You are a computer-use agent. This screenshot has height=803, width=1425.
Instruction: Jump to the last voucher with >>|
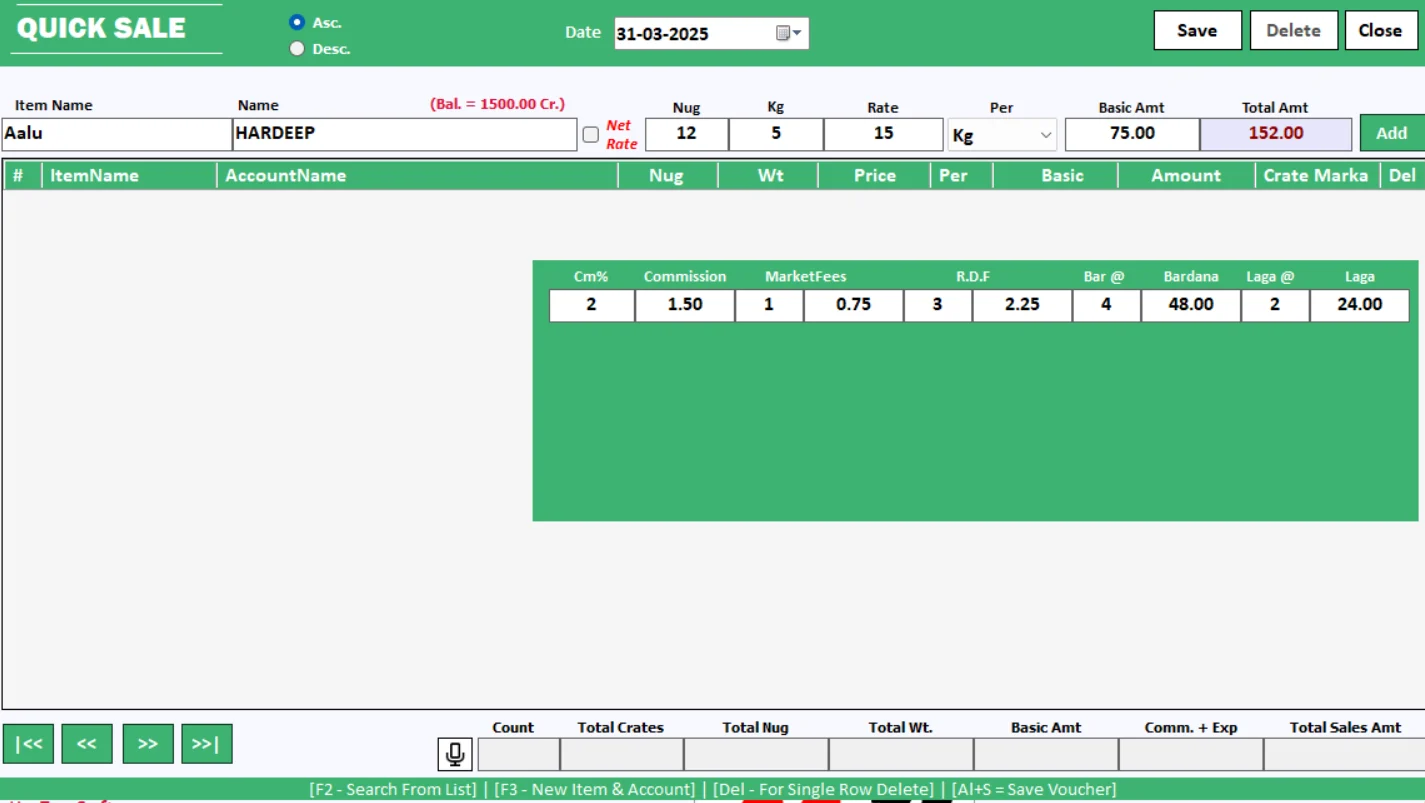click(x=207, y=744)
